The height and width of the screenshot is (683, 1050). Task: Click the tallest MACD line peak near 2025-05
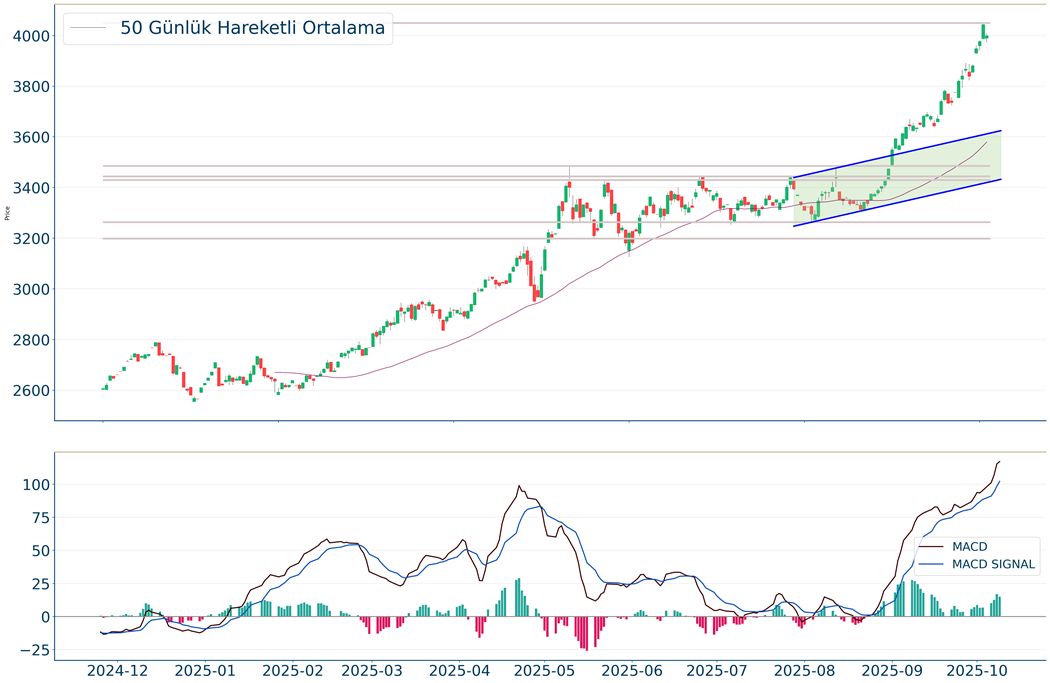(520, 487)
